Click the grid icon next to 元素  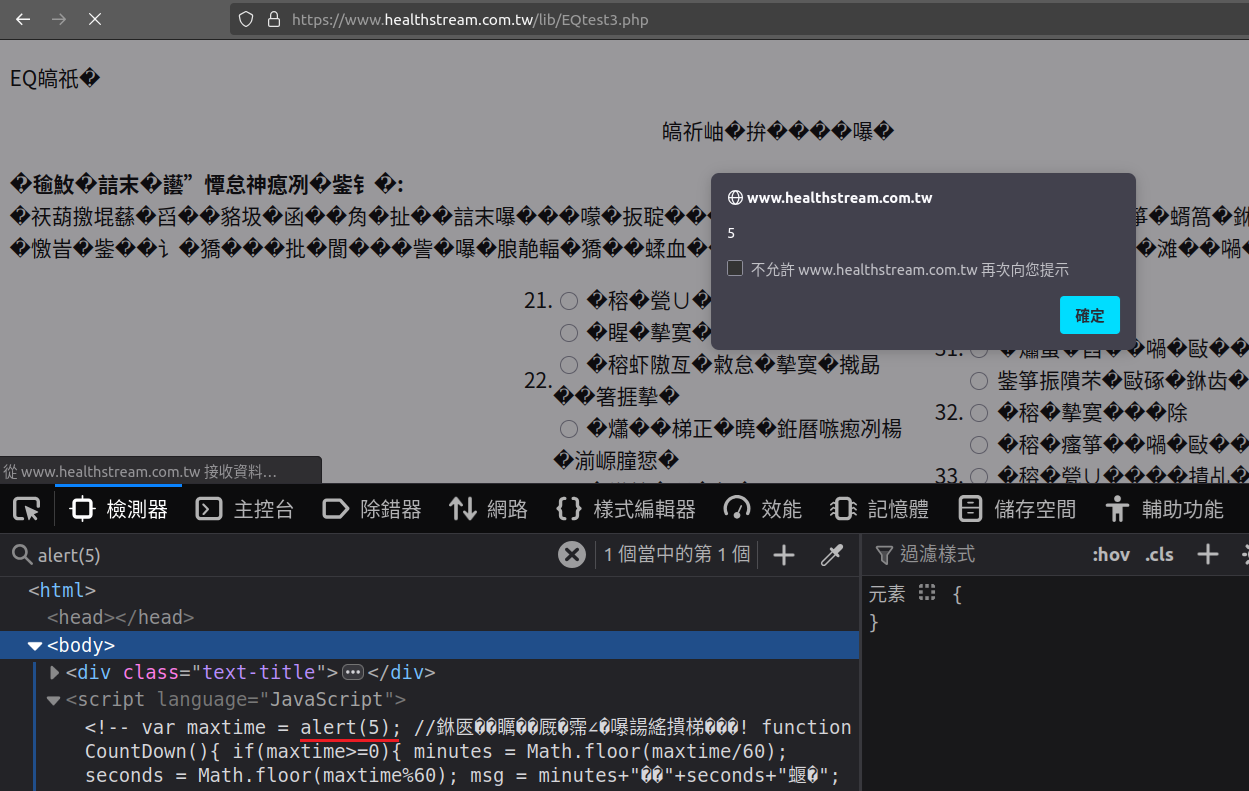point(927,593)
